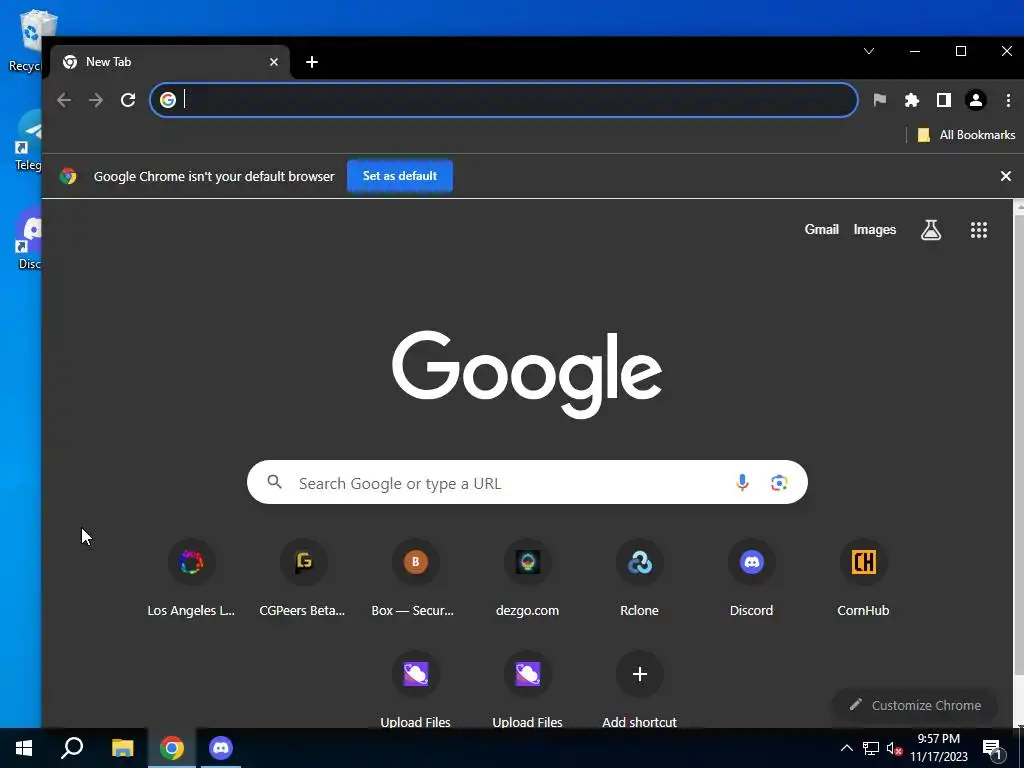Reload the current page
This screenshot has height=768, width=1024.
pos(128,100)
